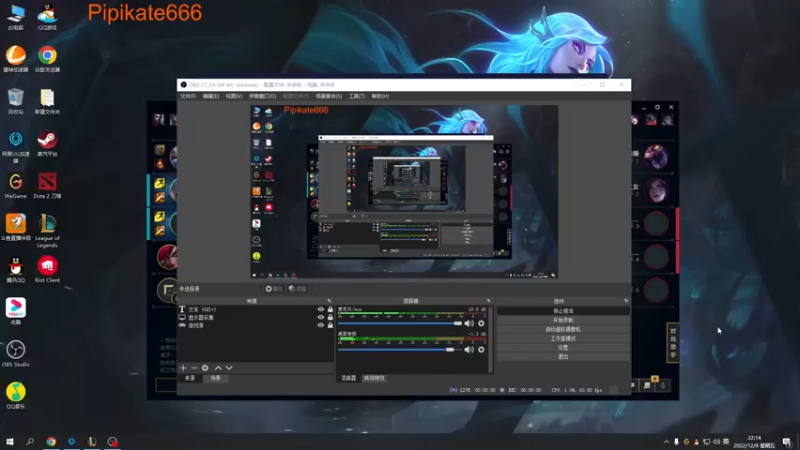Open the View (V) menu in OBS
Screen dimensions: 800x450
tap(234, 96)
